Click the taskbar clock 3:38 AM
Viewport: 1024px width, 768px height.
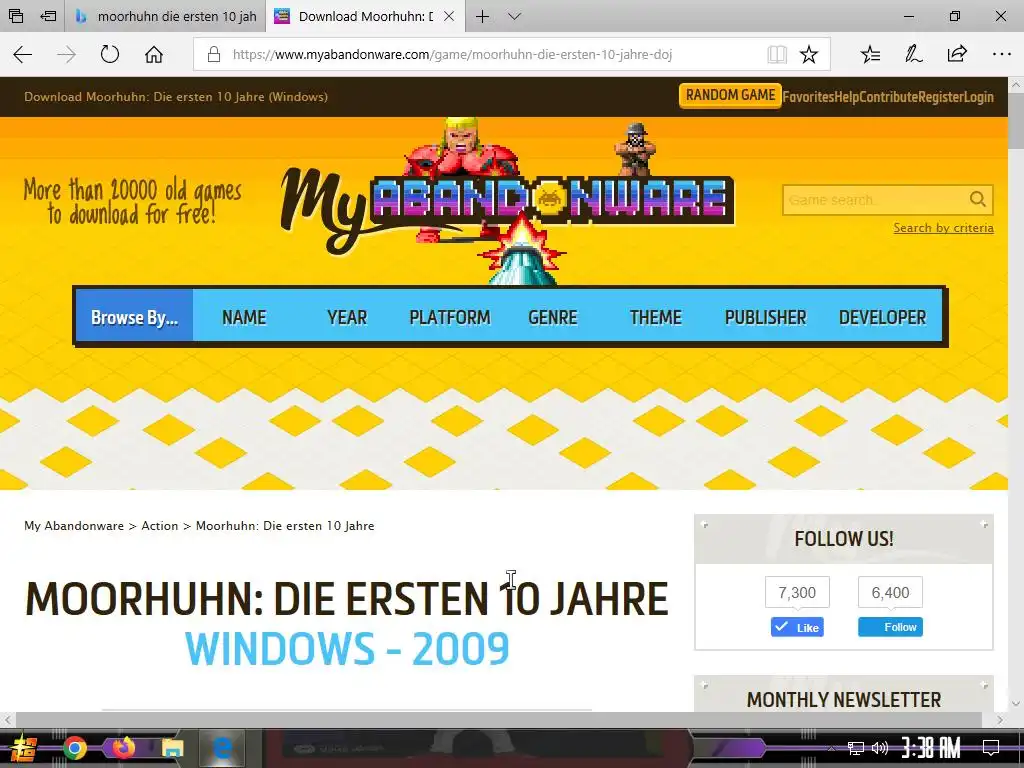(930, 747)
